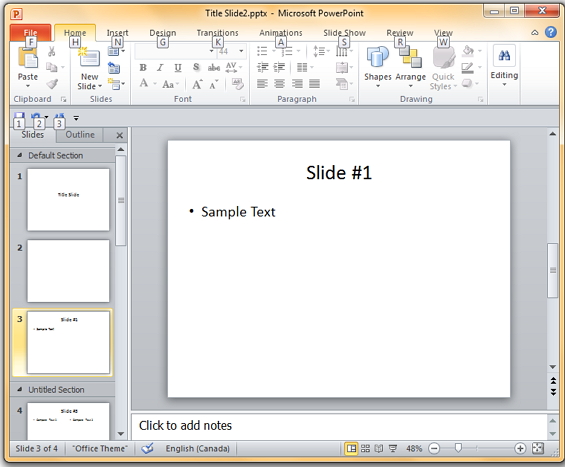Open the Character Spacing AV dropdown
Image resolution: width=565 pixels, height=467 pixels.
[233, 67]
